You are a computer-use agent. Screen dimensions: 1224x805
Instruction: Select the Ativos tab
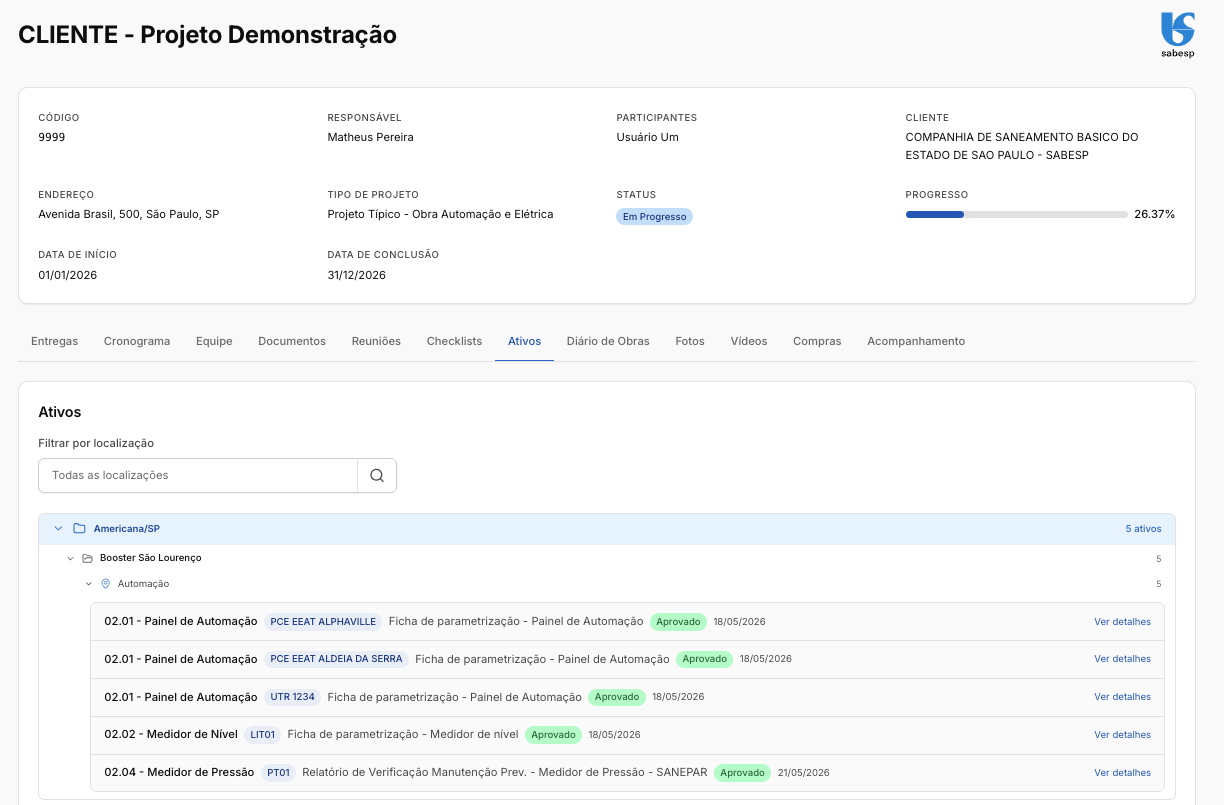click(x=524, y=341)
